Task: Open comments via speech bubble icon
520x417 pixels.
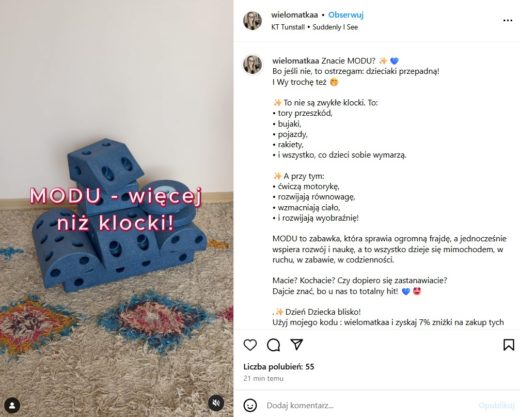Action: tap(273, 345)
